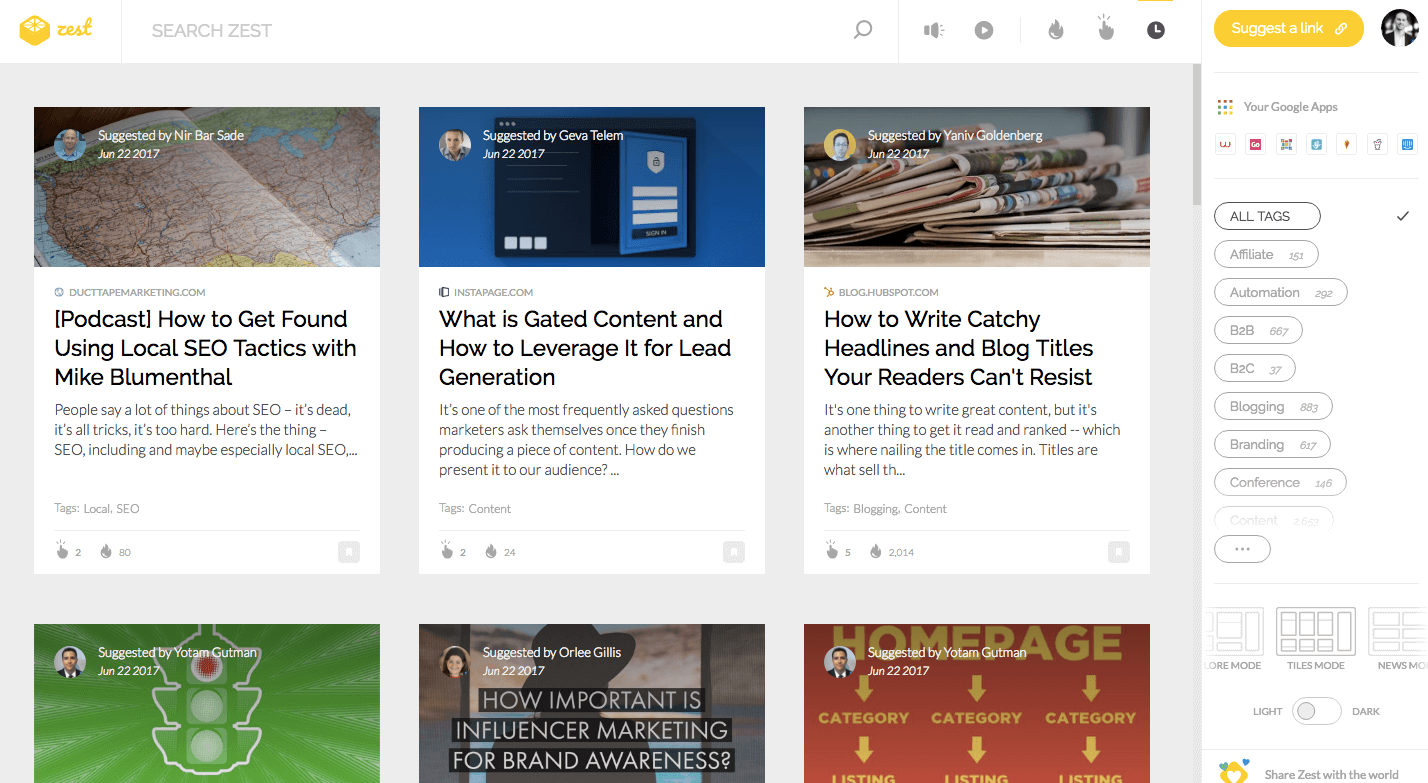Filter by the Blogging tag
The height and width of the screenshot is (783, 1428).
[x=1273, y=406]
